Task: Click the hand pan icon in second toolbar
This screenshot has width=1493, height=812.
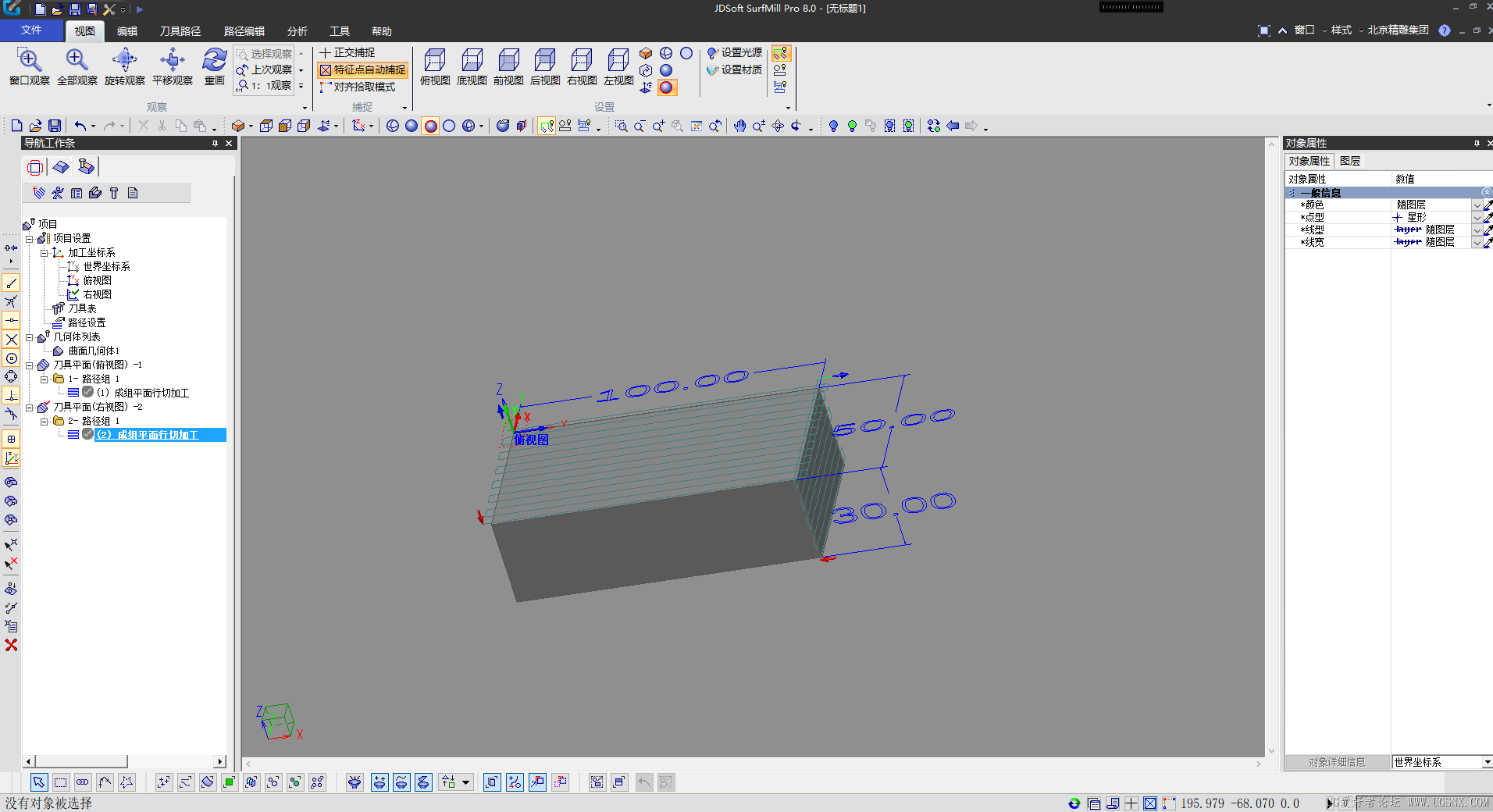Action: pyautogui.click(x=739, y=126)
